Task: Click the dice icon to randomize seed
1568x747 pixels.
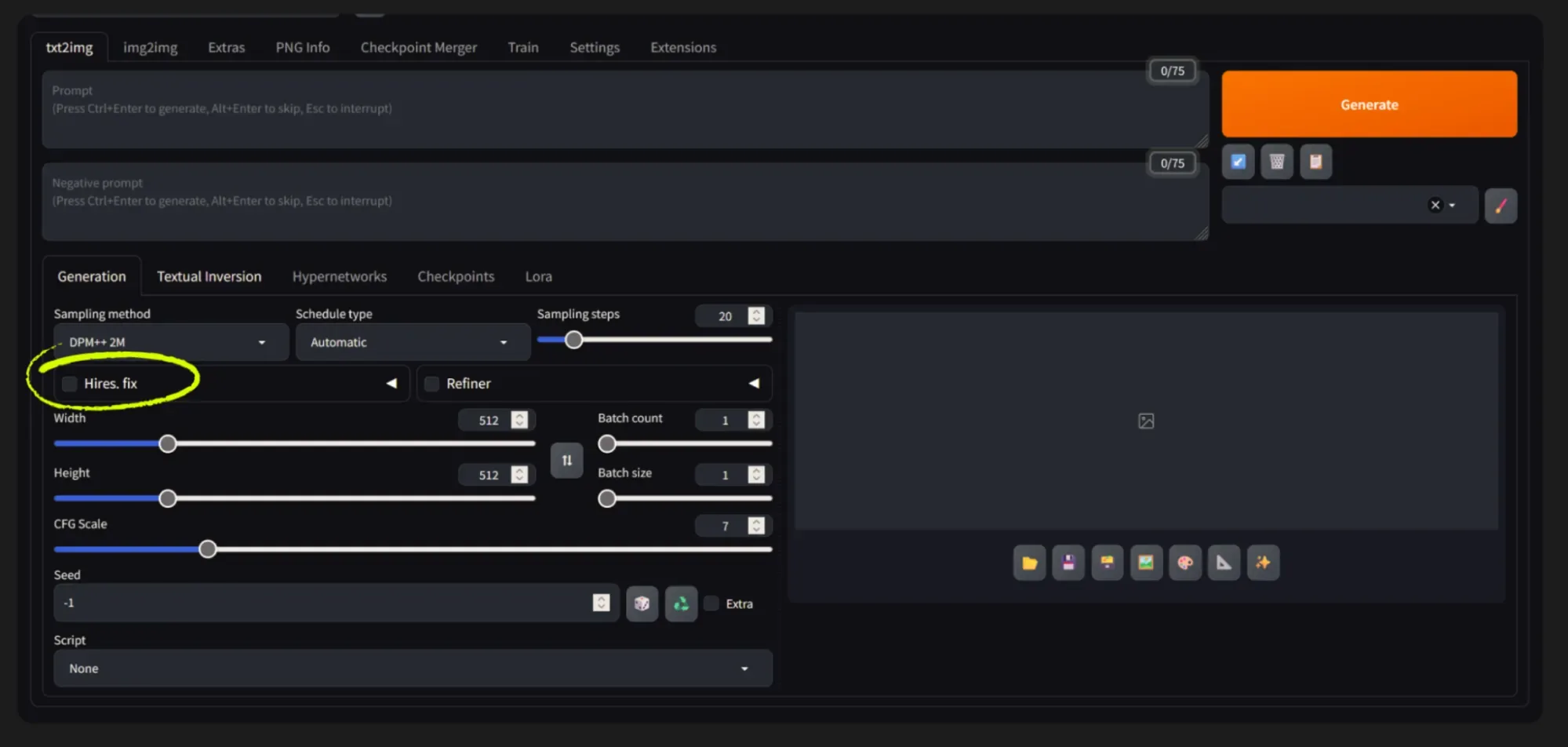Action: pyautogui.click(x=642, y=603)
